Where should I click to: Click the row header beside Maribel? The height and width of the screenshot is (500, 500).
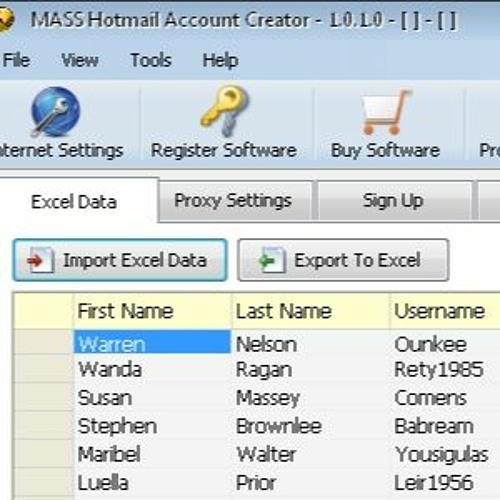[x=43, y=453]
